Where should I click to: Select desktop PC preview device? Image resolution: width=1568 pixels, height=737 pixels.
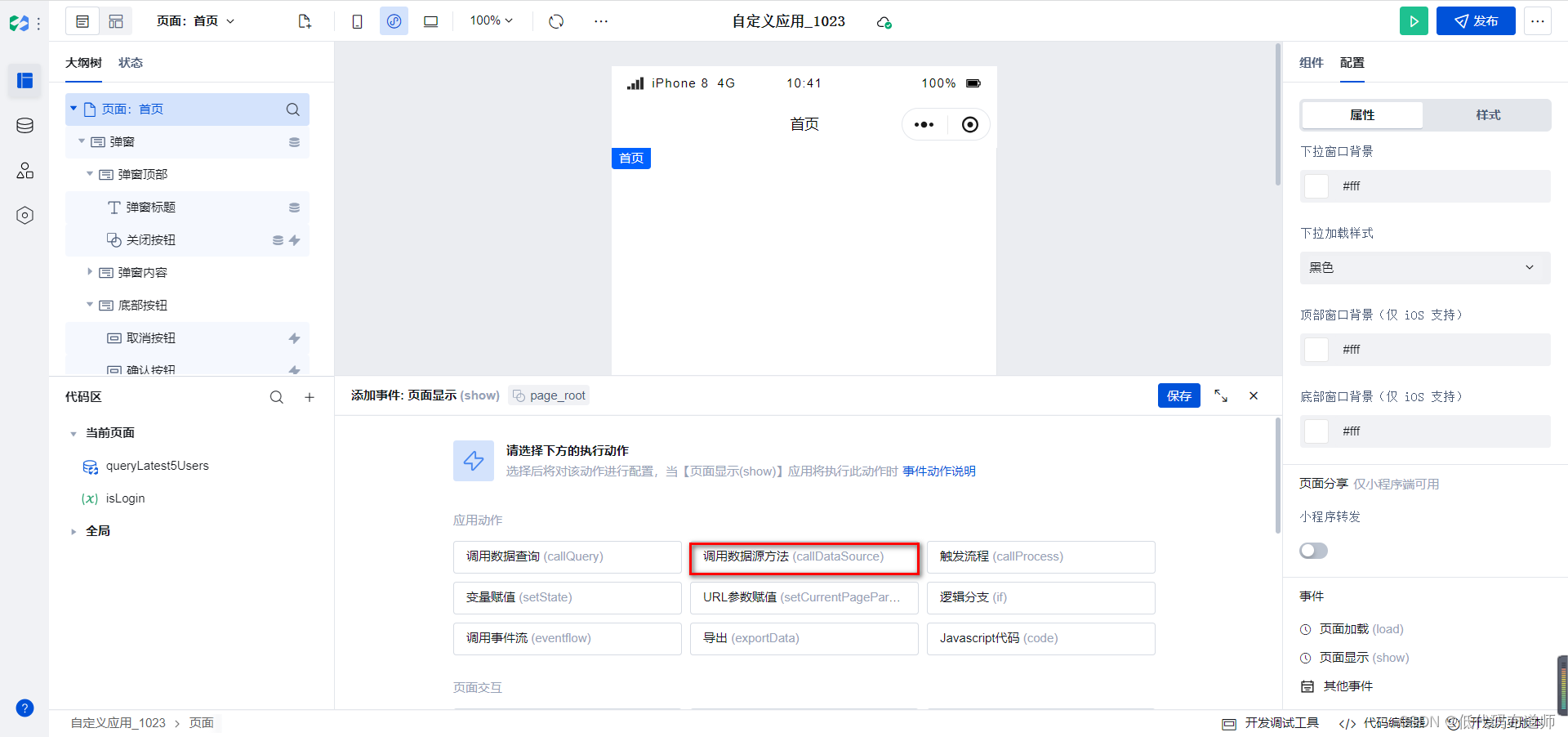(x=430, y=21)
